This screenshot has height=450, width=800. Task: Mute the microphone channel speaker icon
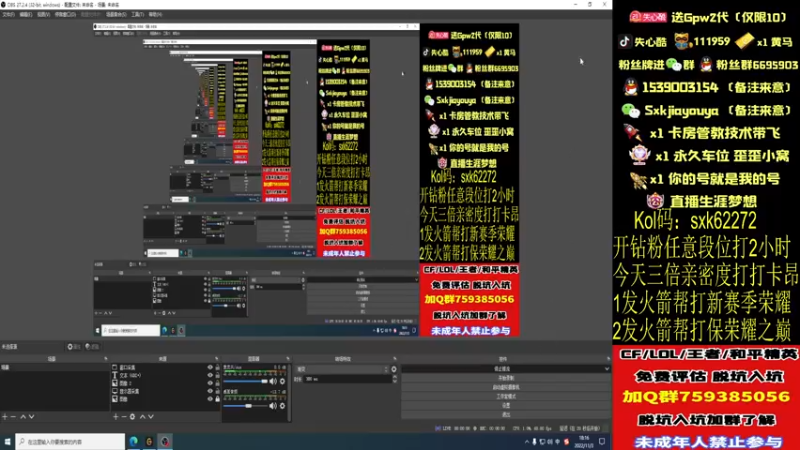coord(273,381)
